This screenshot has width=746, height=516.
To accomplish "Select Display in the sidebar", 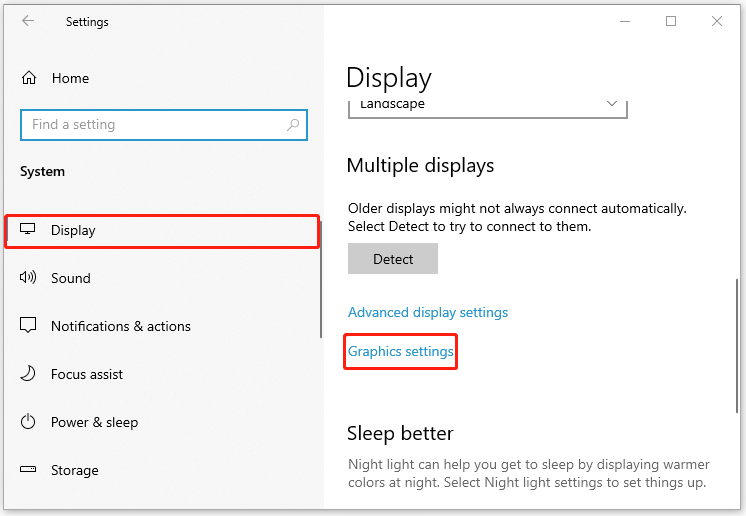I will (x=162, y=231).
